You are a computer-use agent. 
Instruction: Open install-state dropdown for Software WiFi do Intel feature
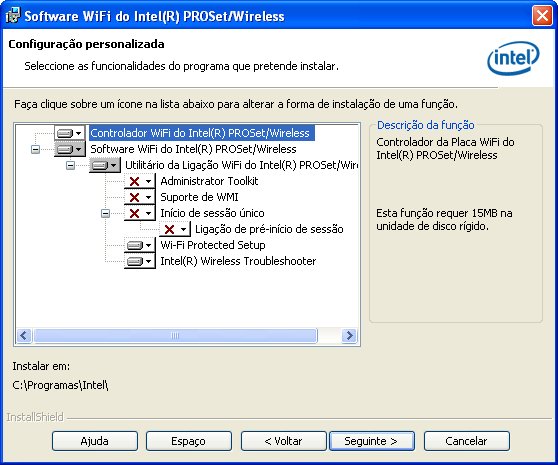[x=70, y=149]
